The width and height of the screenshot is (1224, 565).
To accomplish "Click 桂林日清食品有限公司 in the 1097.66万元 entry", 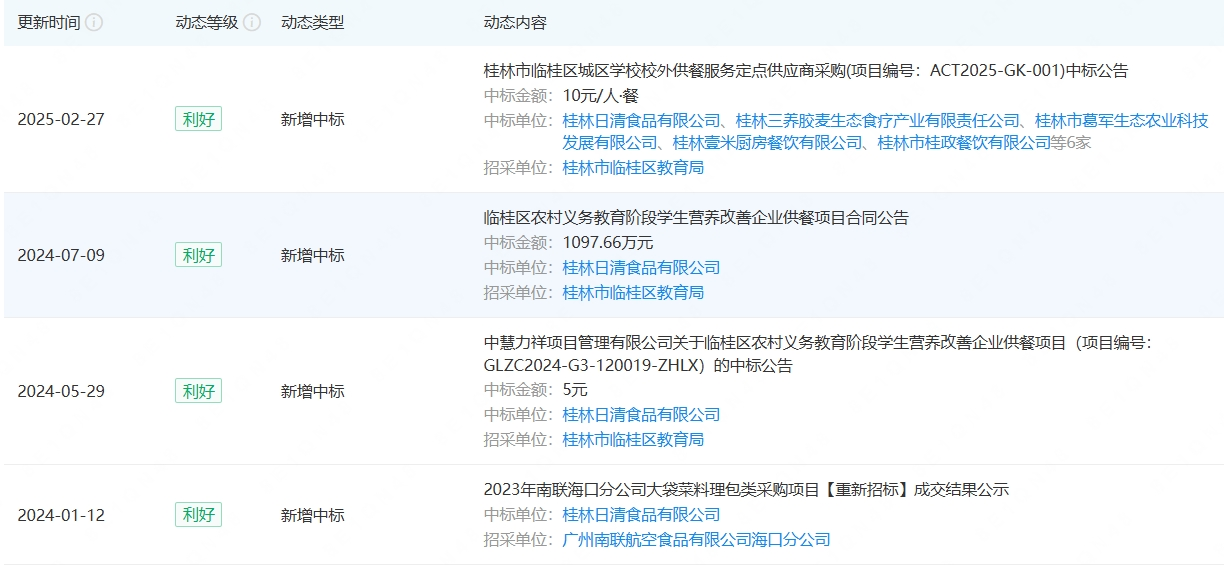I will pos(641,268).
